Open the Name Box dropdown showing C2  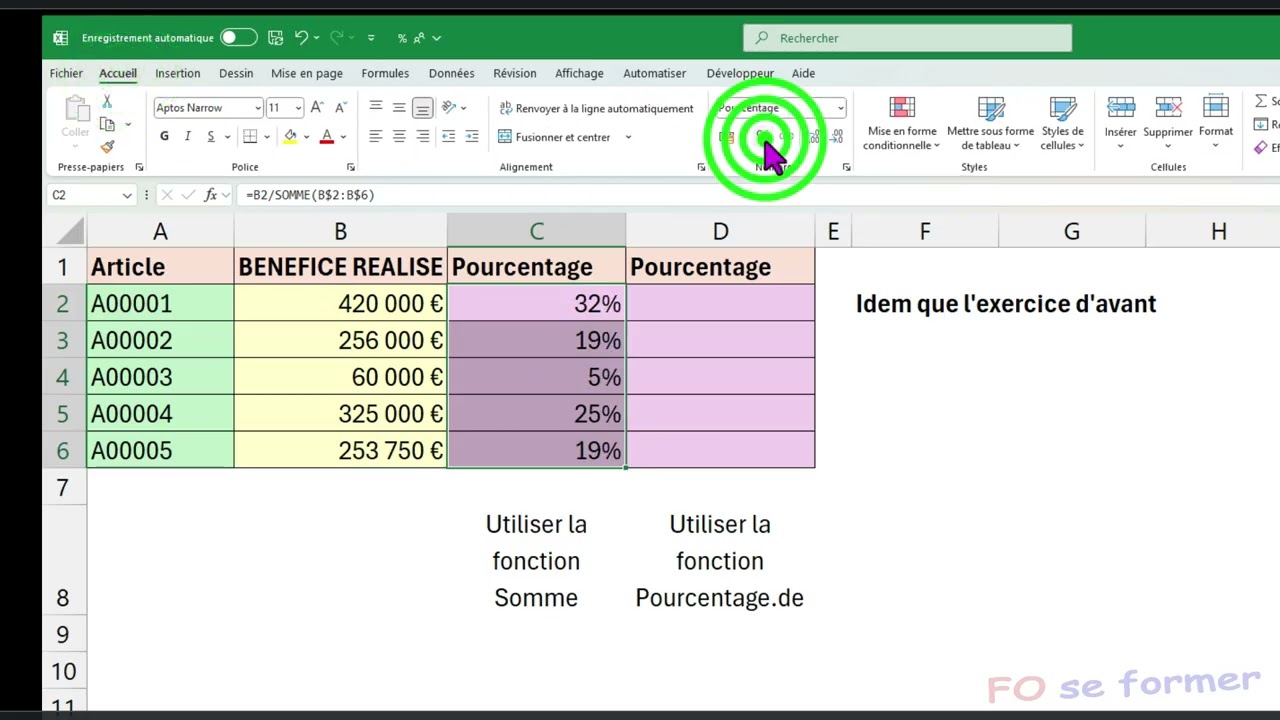coord(127,195)
